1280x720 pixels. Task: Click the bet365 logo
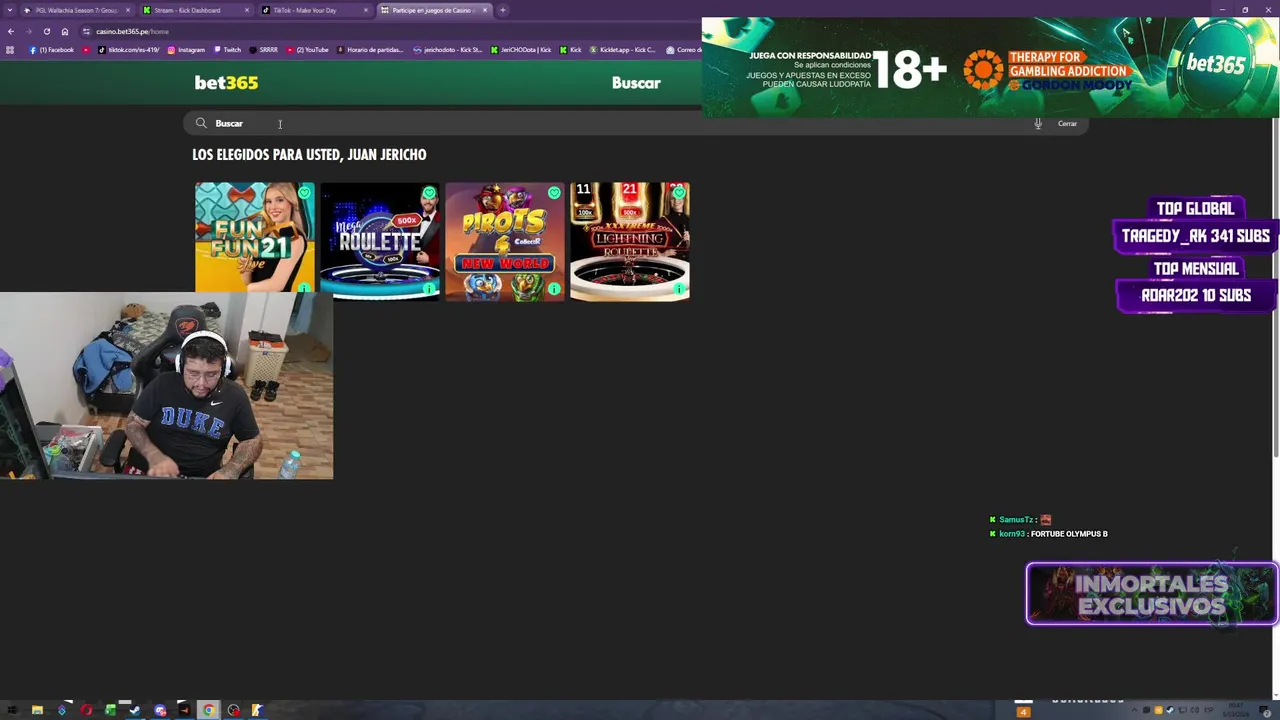[x=226, y=83]
